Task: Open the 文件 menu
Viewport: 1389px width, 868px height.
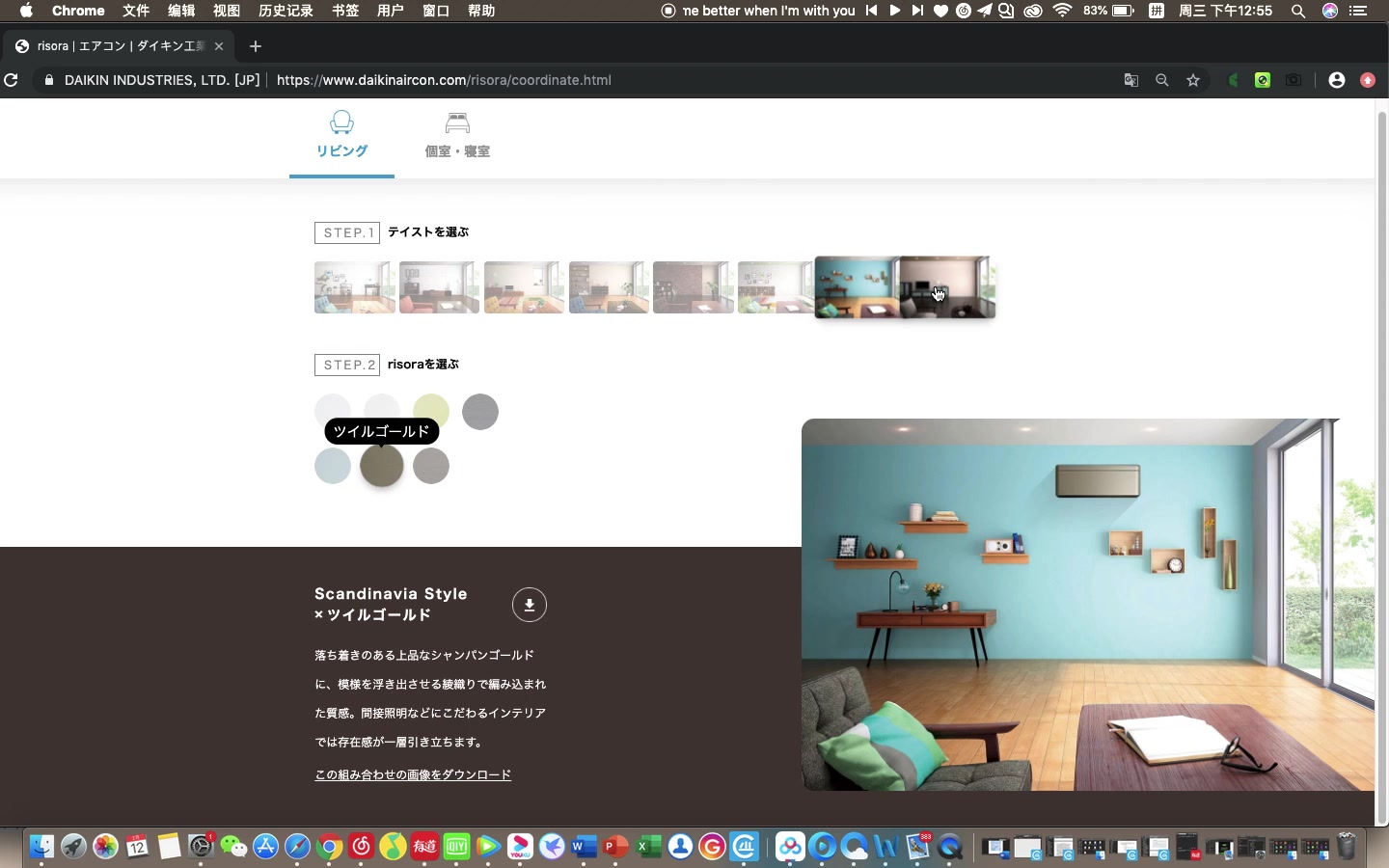Action: pyautogui.click(x=136, y=11)
